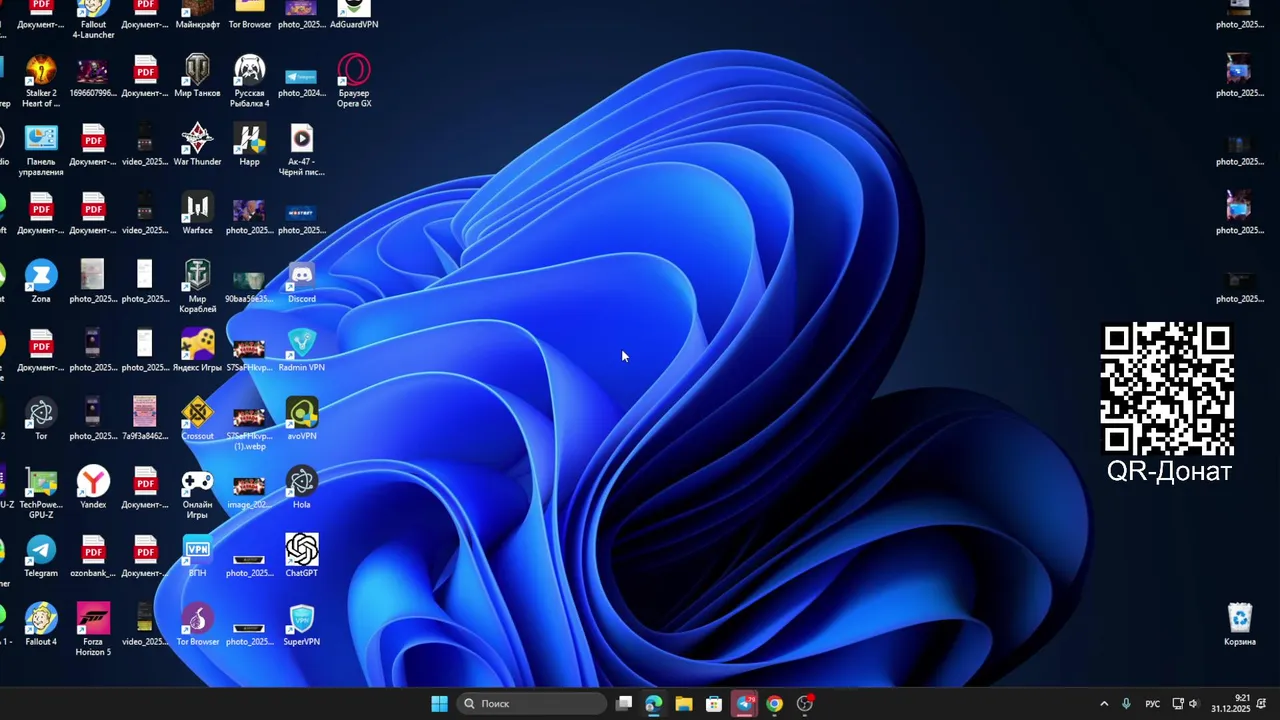This screenshot has height=720, width=1280.
Task: Select the Zona desktop icon
Action: 41,282
